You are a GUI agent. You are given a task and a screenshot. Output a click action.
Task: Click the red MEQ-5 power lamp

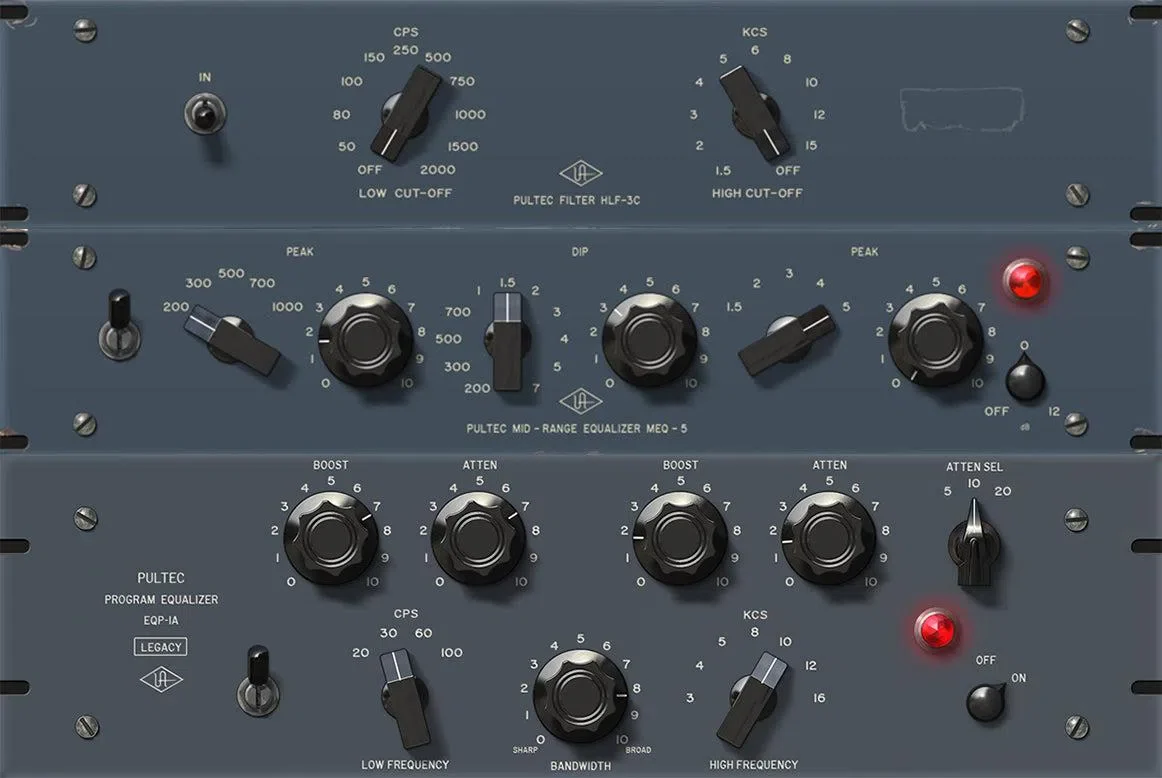click(x=1024, y=281)
